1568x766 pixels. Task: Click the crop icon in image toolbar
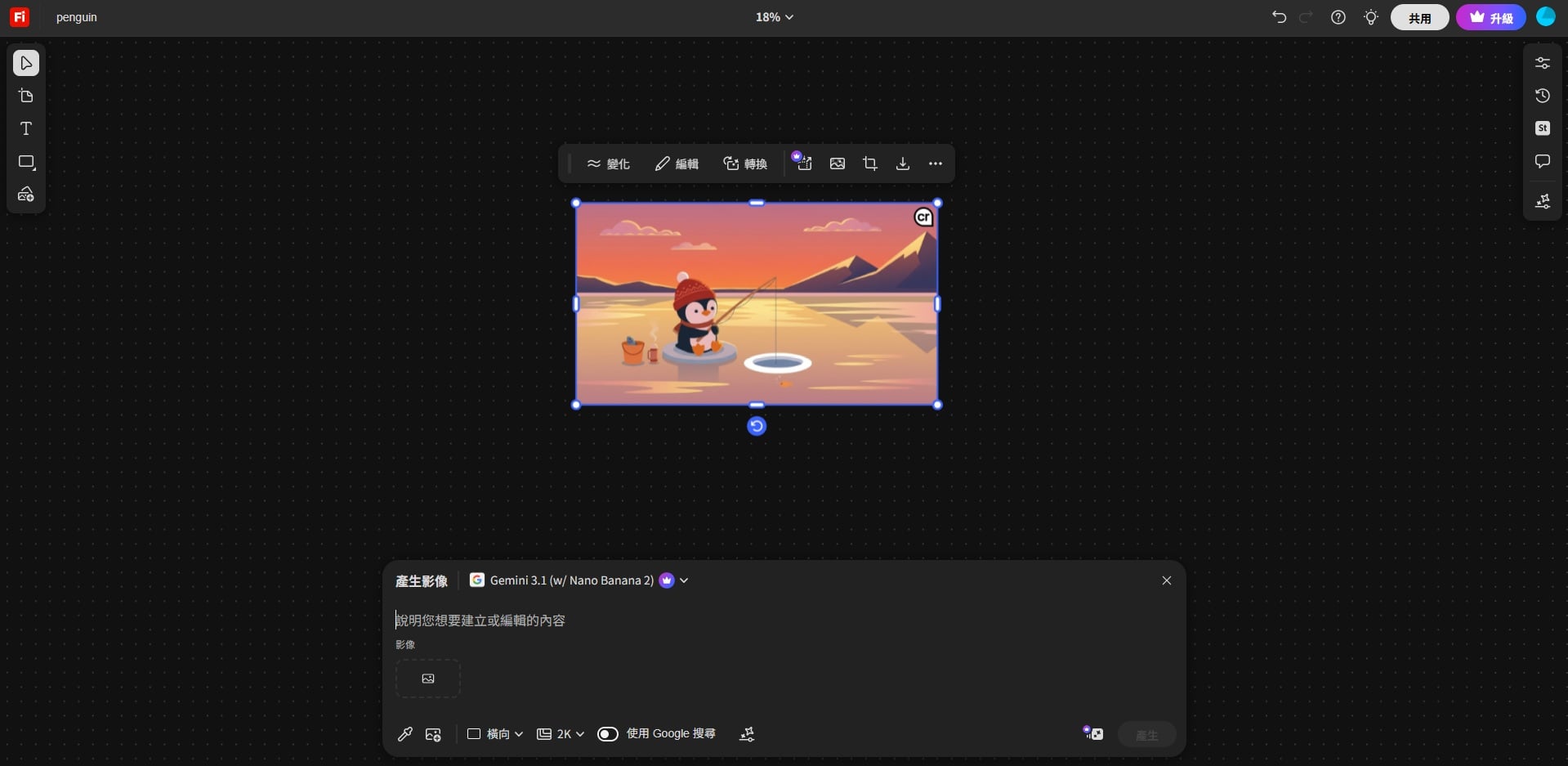pos(870,164)
